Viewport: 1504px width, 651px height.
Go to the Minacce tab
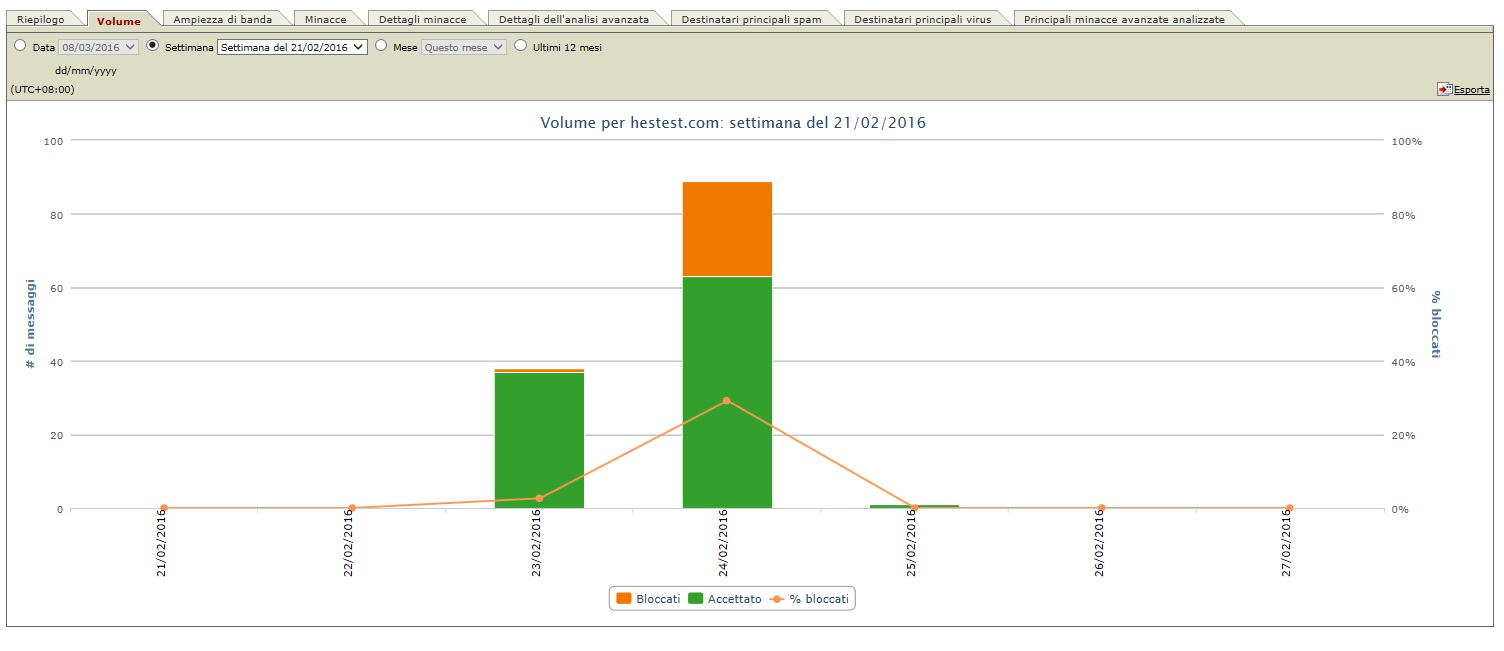(x=325, y=20)
